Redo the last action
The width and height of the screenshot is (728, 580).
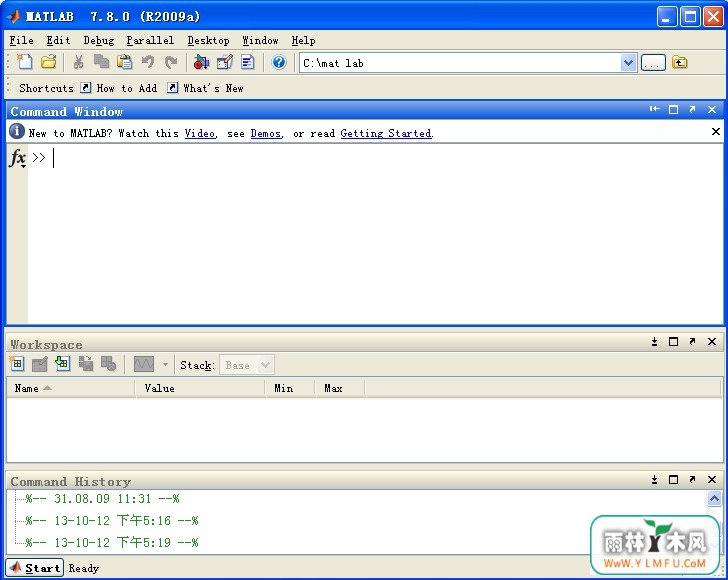point(171,62)
